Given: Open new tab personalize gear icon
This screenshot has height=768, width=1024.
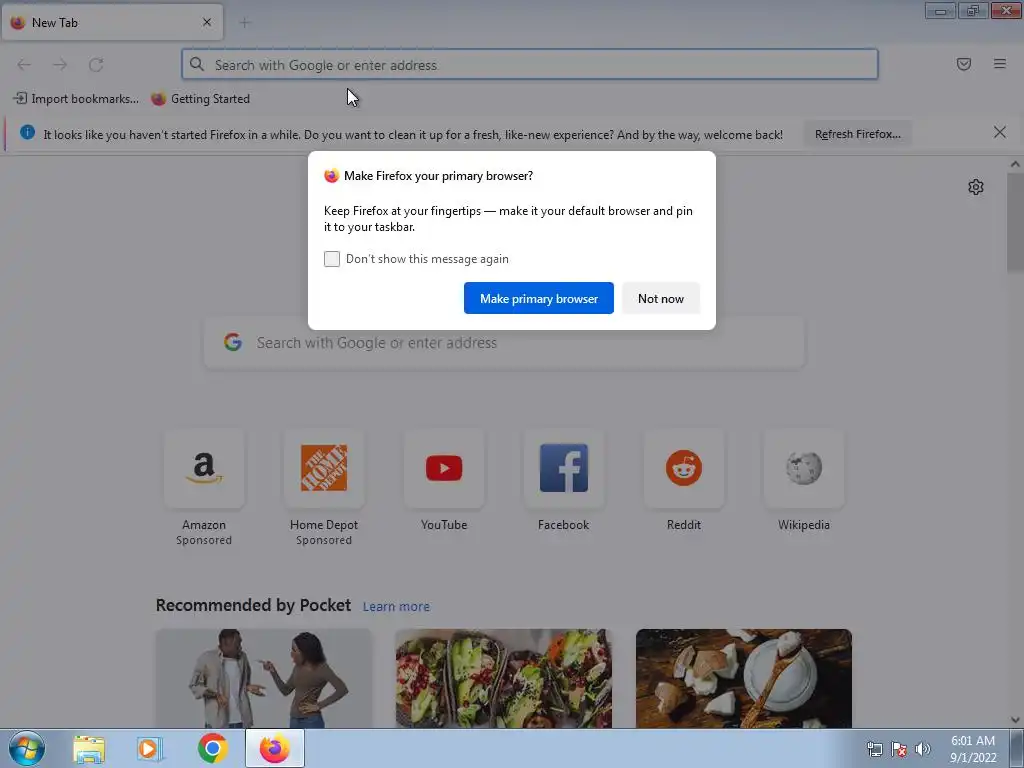Looking at the screenshot, I should pyautogui.click(x=976, y=187).
